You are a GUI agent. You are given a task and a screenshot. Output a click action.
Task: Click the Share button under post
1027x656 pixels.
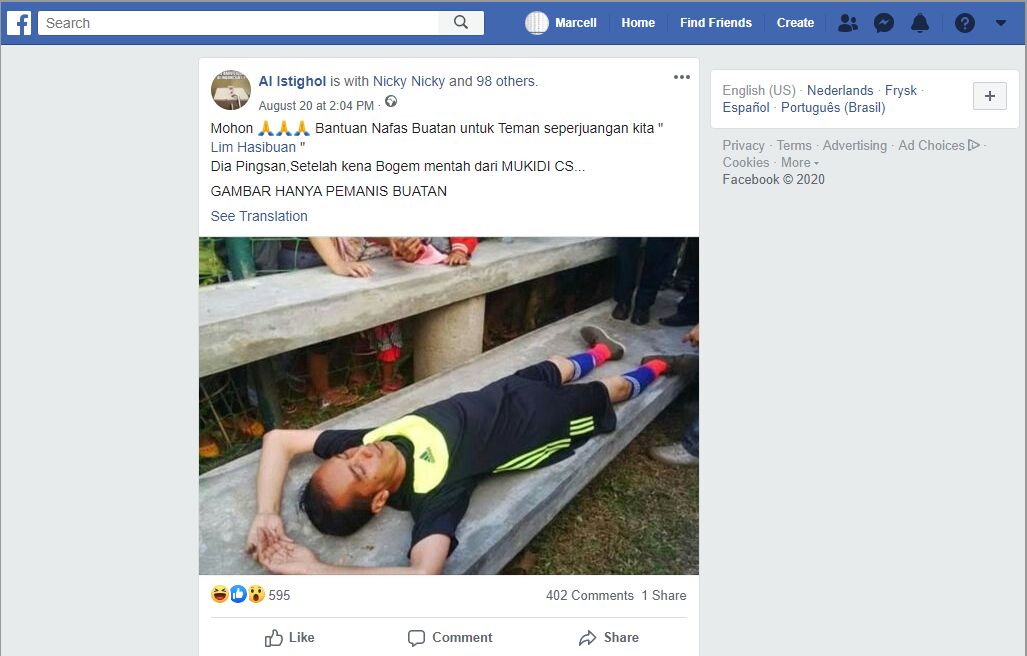608,638
